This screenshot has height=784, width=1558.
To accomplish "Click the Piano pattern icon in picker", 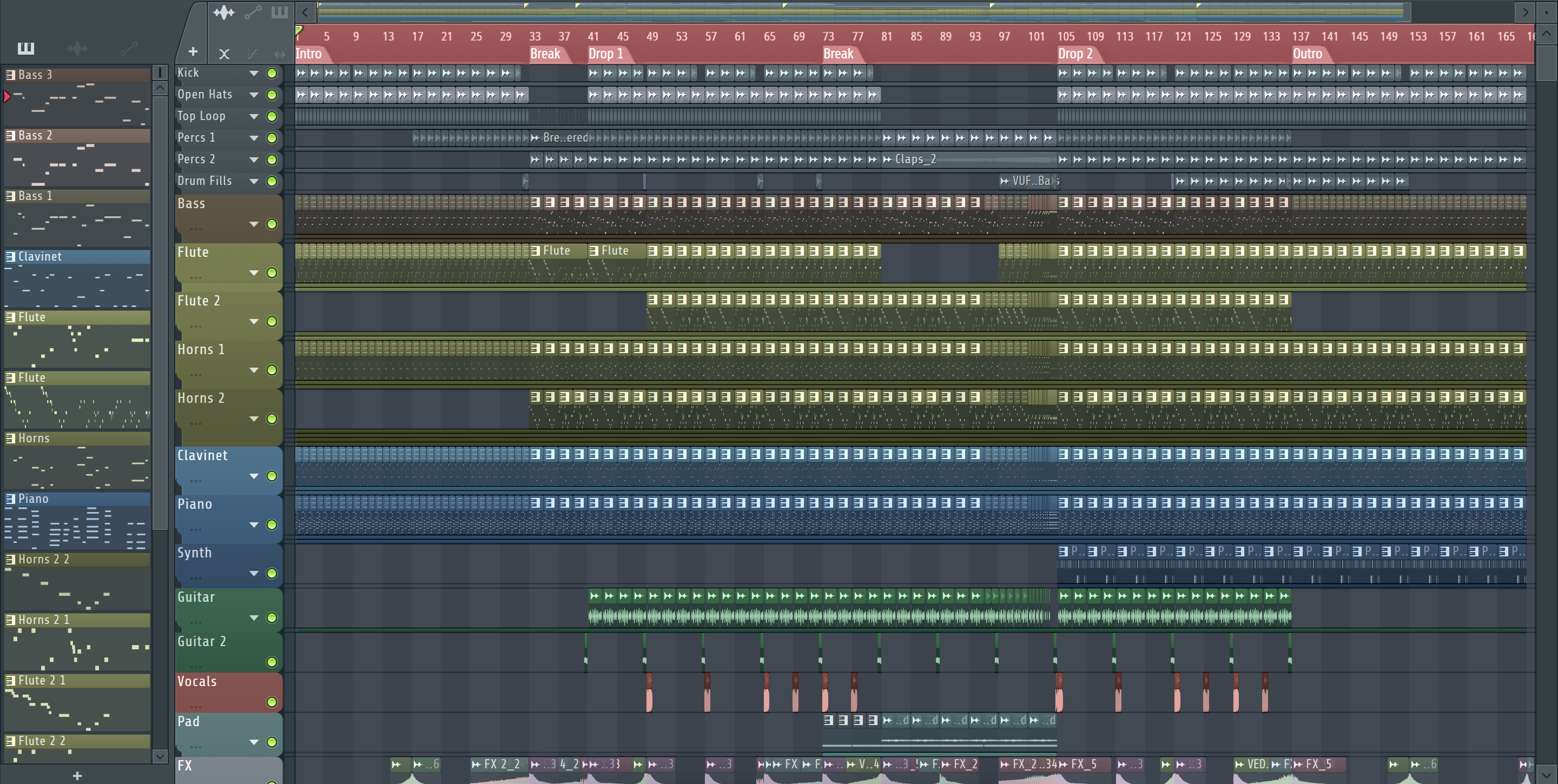I will 10,499.
